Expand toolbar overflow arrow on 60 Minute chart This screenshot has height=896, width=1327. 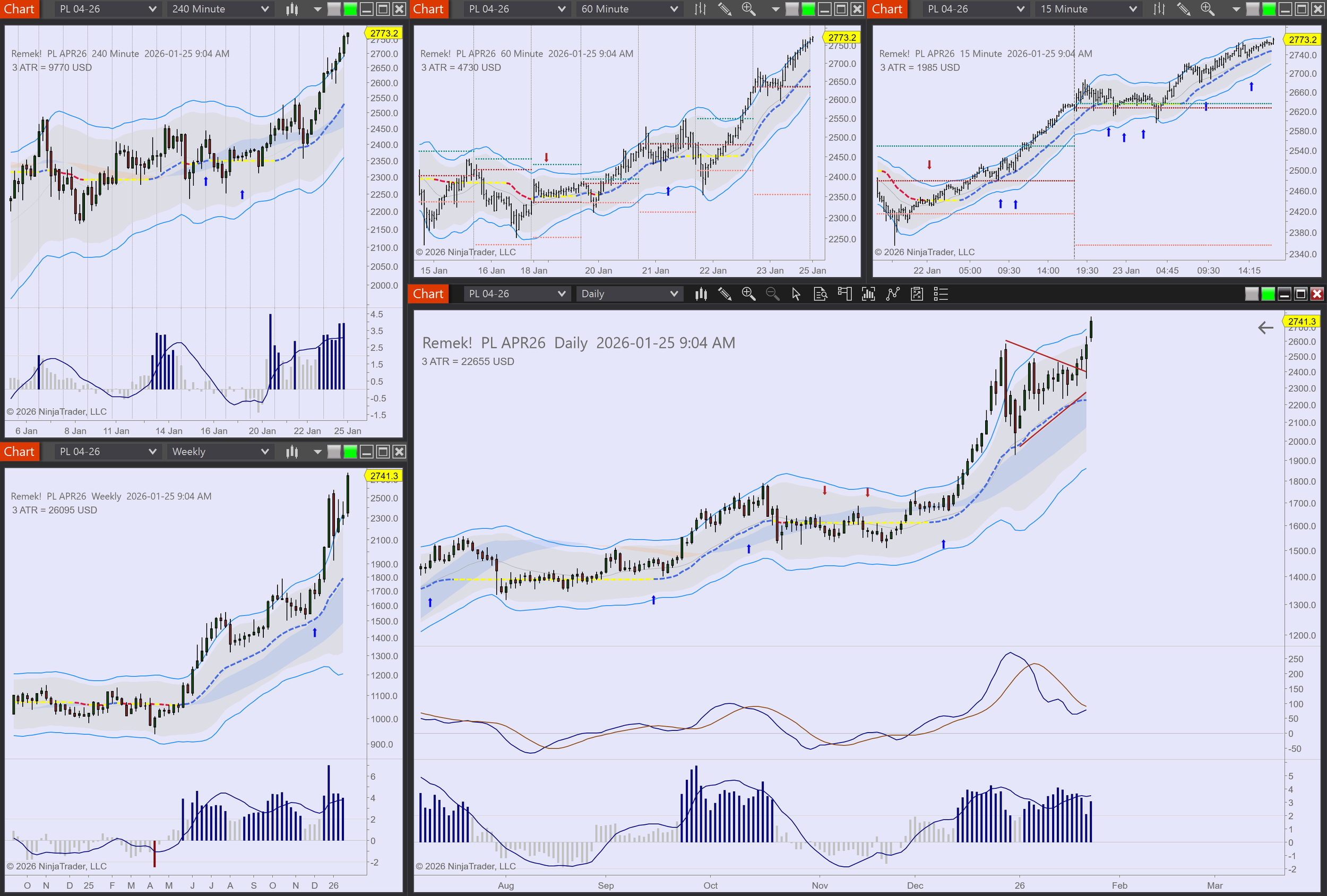775,9
